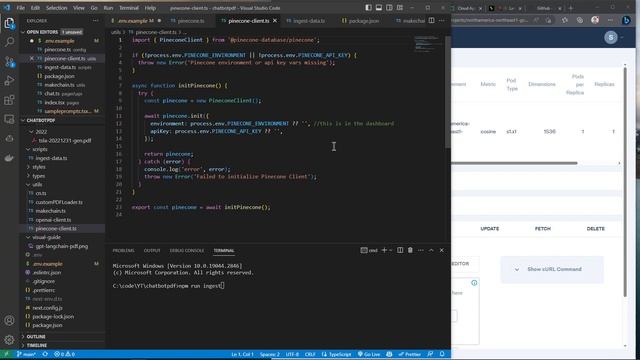Screen dimensions: 640x360
Task: Open customize layout button
Action: coord(400,8)
